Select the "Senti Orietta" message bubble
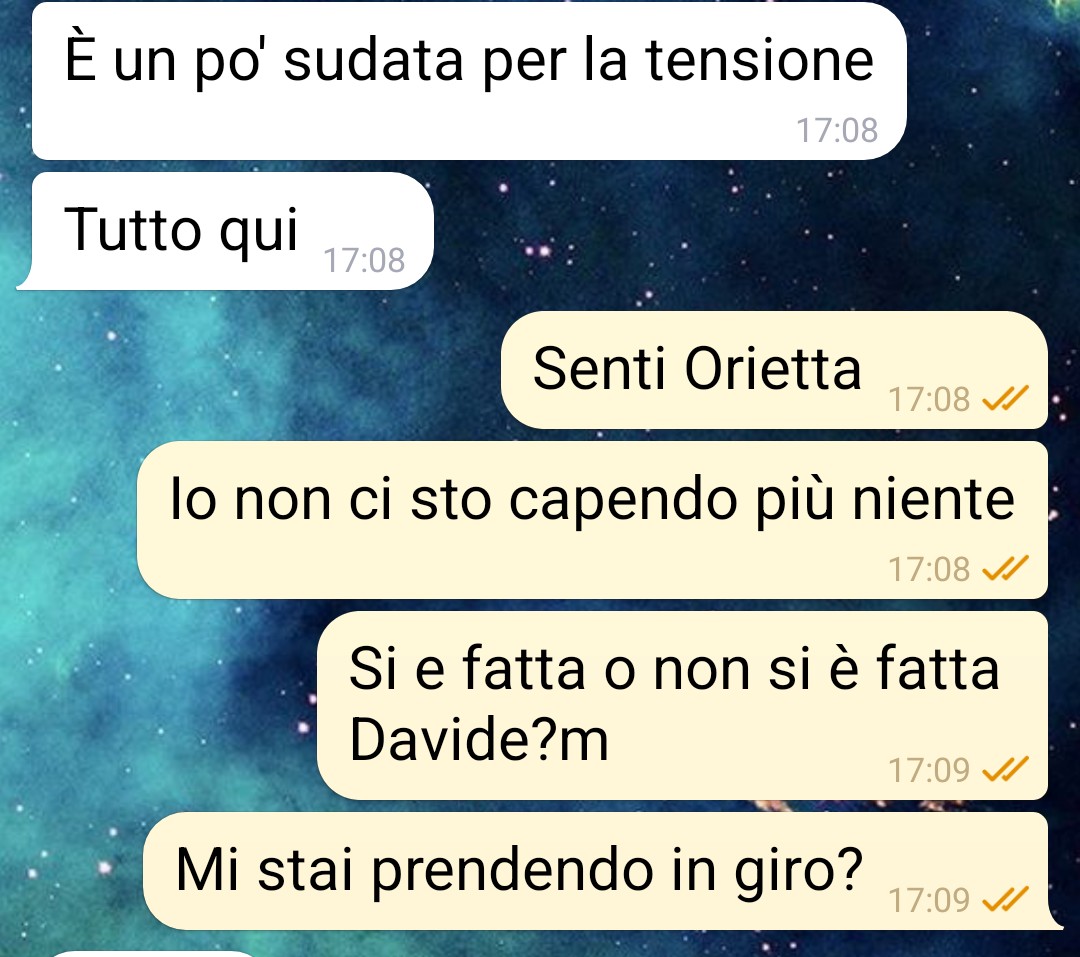1080x957 pixels. [x=774, y=370]
